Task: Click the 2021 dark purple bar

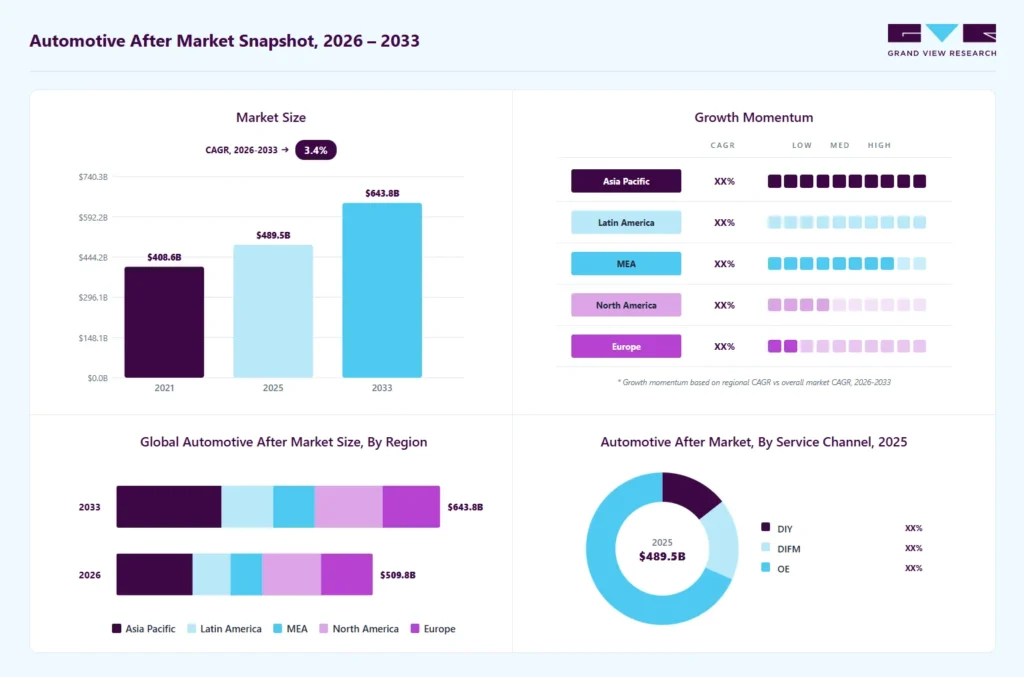Action: point(164,323)
